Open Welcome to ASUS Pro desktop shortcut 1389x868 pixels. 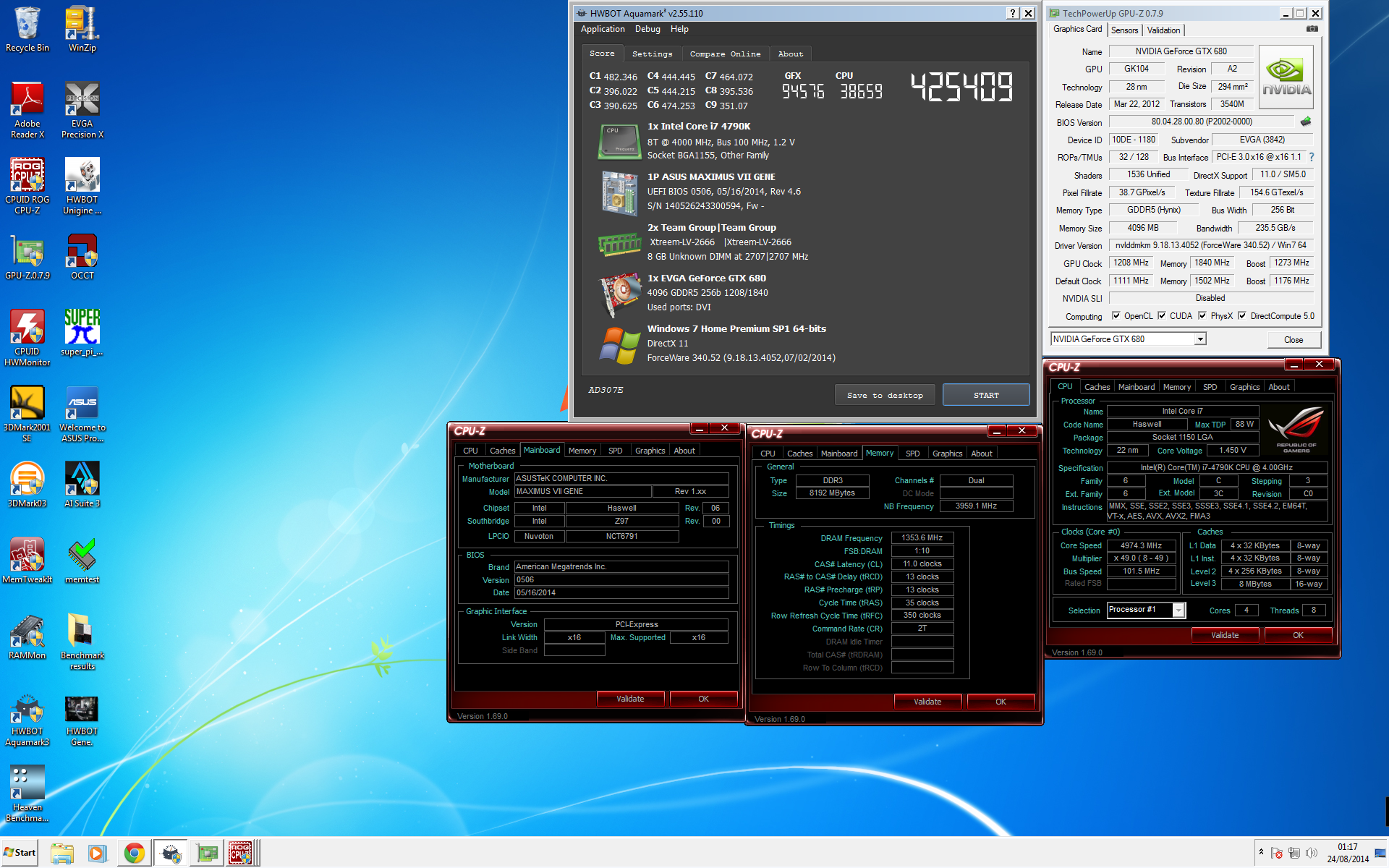point(82,414)
